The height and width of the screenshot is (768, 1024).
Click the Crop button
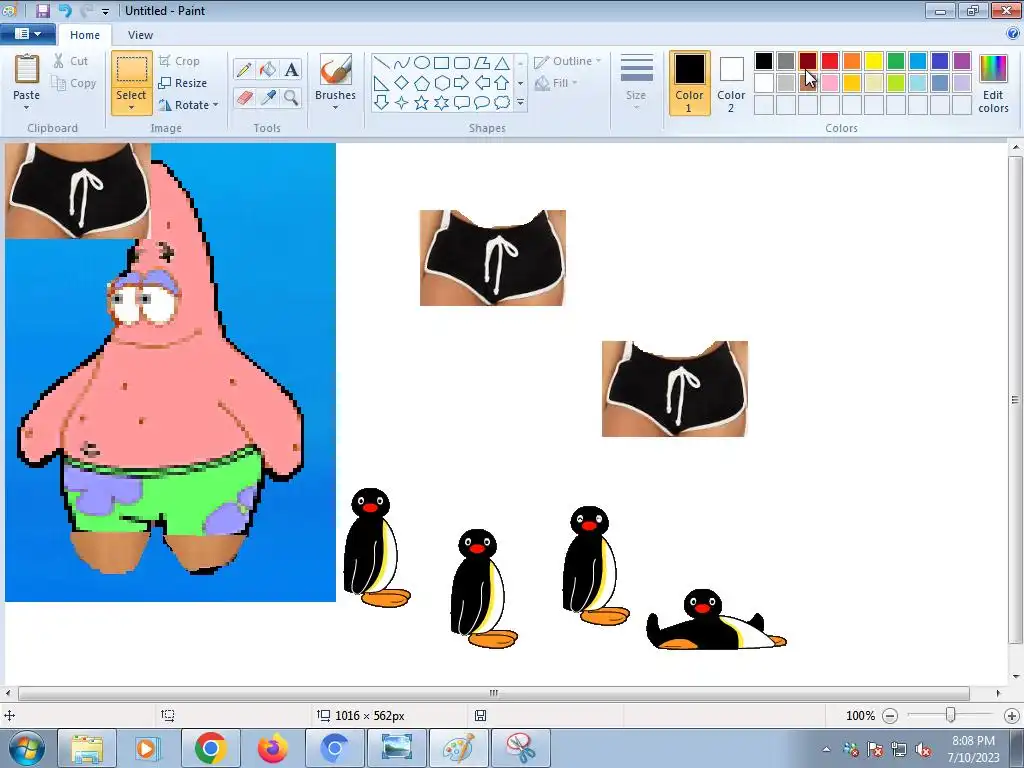point(179,61)
